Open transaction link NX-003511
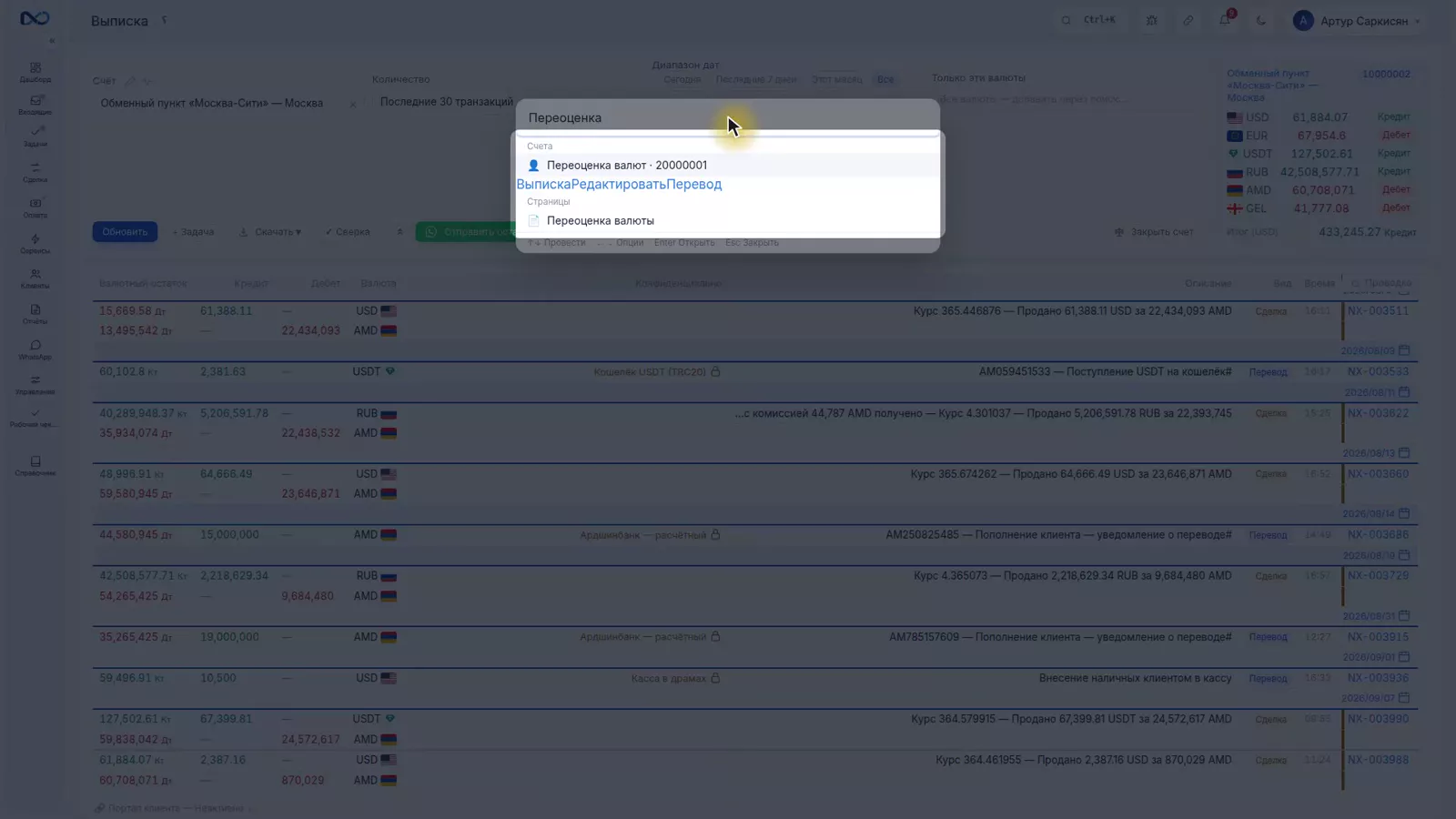 click(1378, 311)
